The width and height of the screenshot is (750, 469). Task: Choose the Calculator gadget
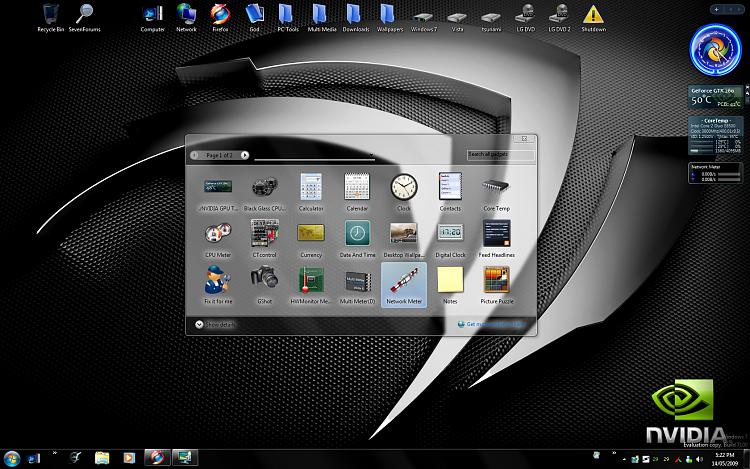point(311,193)
